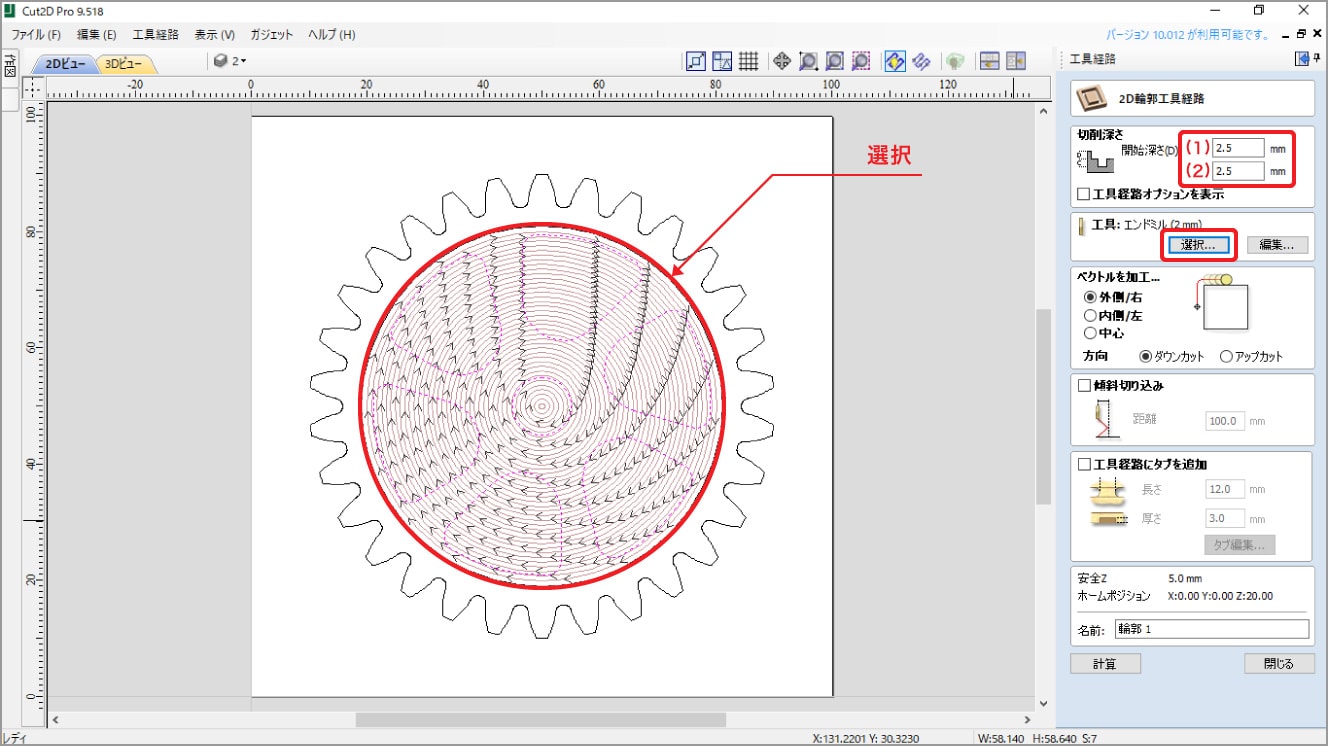The width and height of the screenshot is (1328, 746).
Task: Click the 名前 toolpath name field
Action: [1211, 629]
